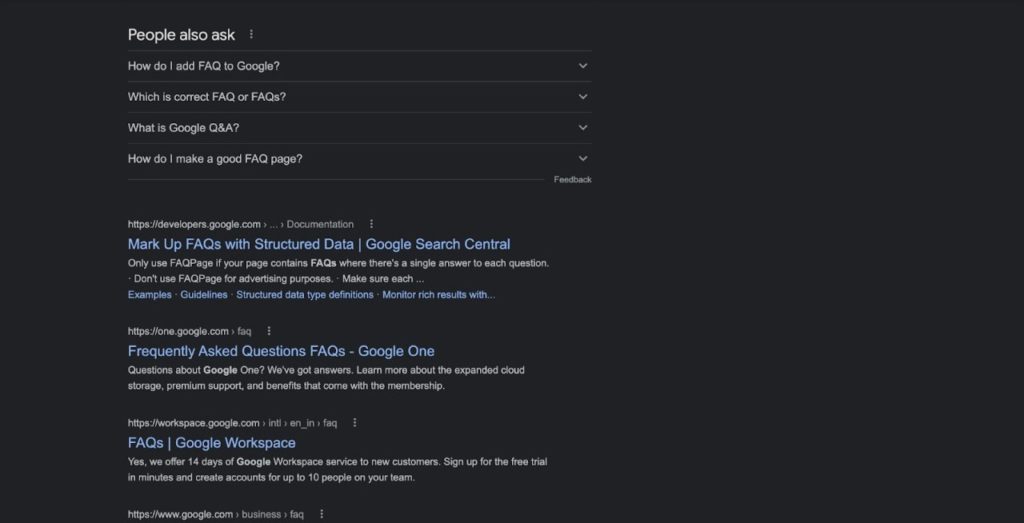1024x523 pixels.
Task: Click the https://one.google.com › faq URL
Action: [x=189, y=331]
